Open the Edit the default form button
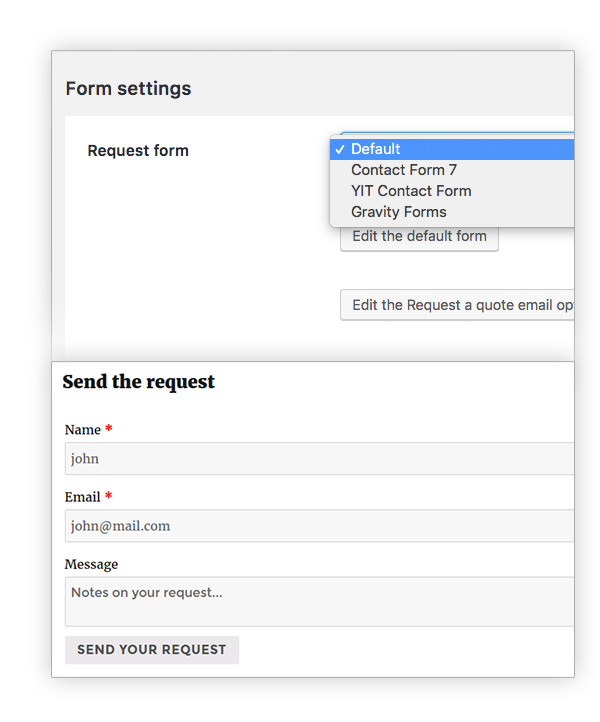This screenshot has height=722, width=600. (x=419, y=237)
